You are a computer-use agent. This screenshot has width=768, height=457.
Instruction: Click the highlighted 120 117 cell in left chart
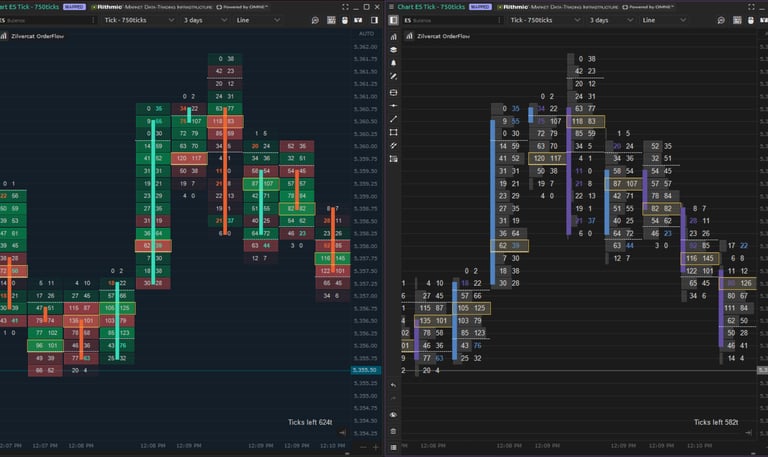(189, 158)
